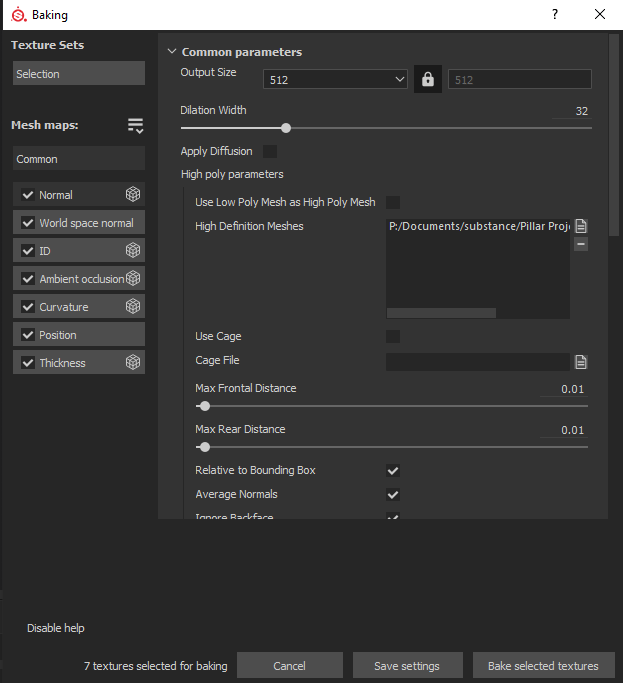Close the Baking dialog
Viewport: 623px width, 683px height.
click(x=600, y=14)
